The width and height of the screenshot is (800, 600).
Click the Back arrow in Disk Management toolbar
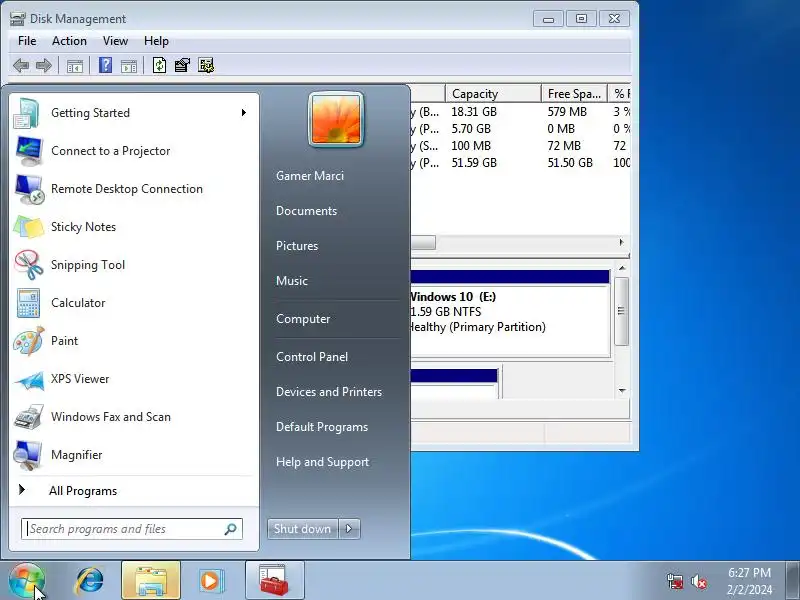tap(21, 65)
